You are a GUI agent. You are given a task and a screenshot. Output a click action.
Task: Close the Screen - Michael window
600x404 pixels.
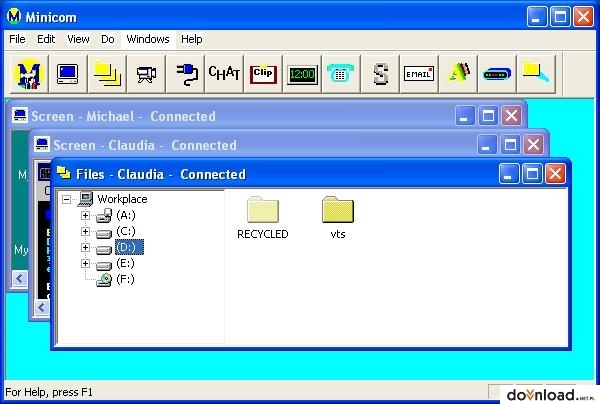tap(511, 116)
